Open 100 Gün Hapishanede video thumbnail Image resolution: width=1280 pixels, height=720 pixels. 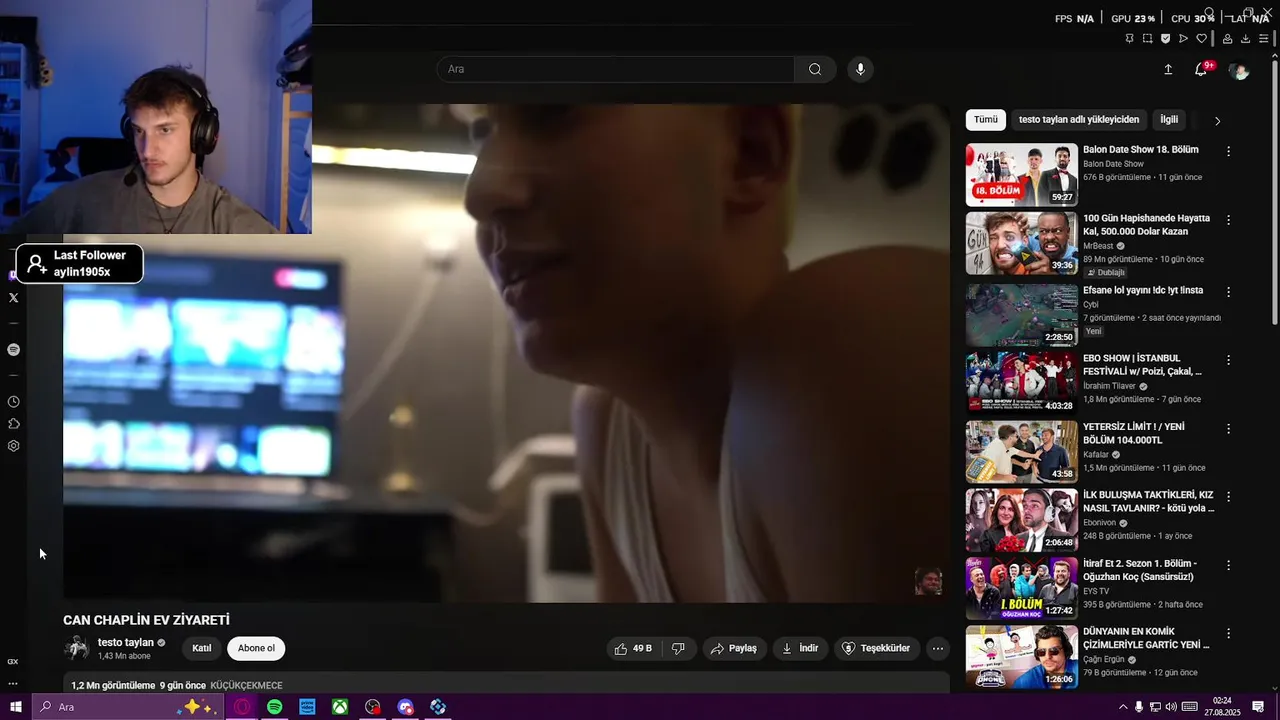tap(1021, 243)
